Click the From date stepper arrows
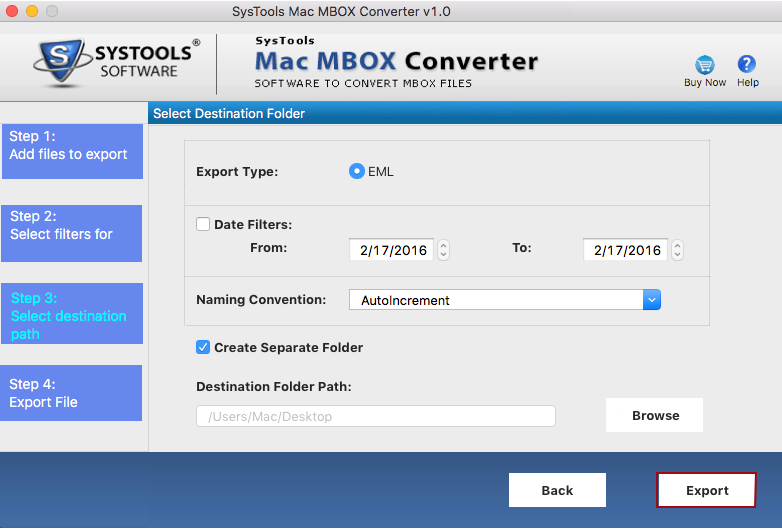The image size is (782, 529). click(x=443, y=250)
